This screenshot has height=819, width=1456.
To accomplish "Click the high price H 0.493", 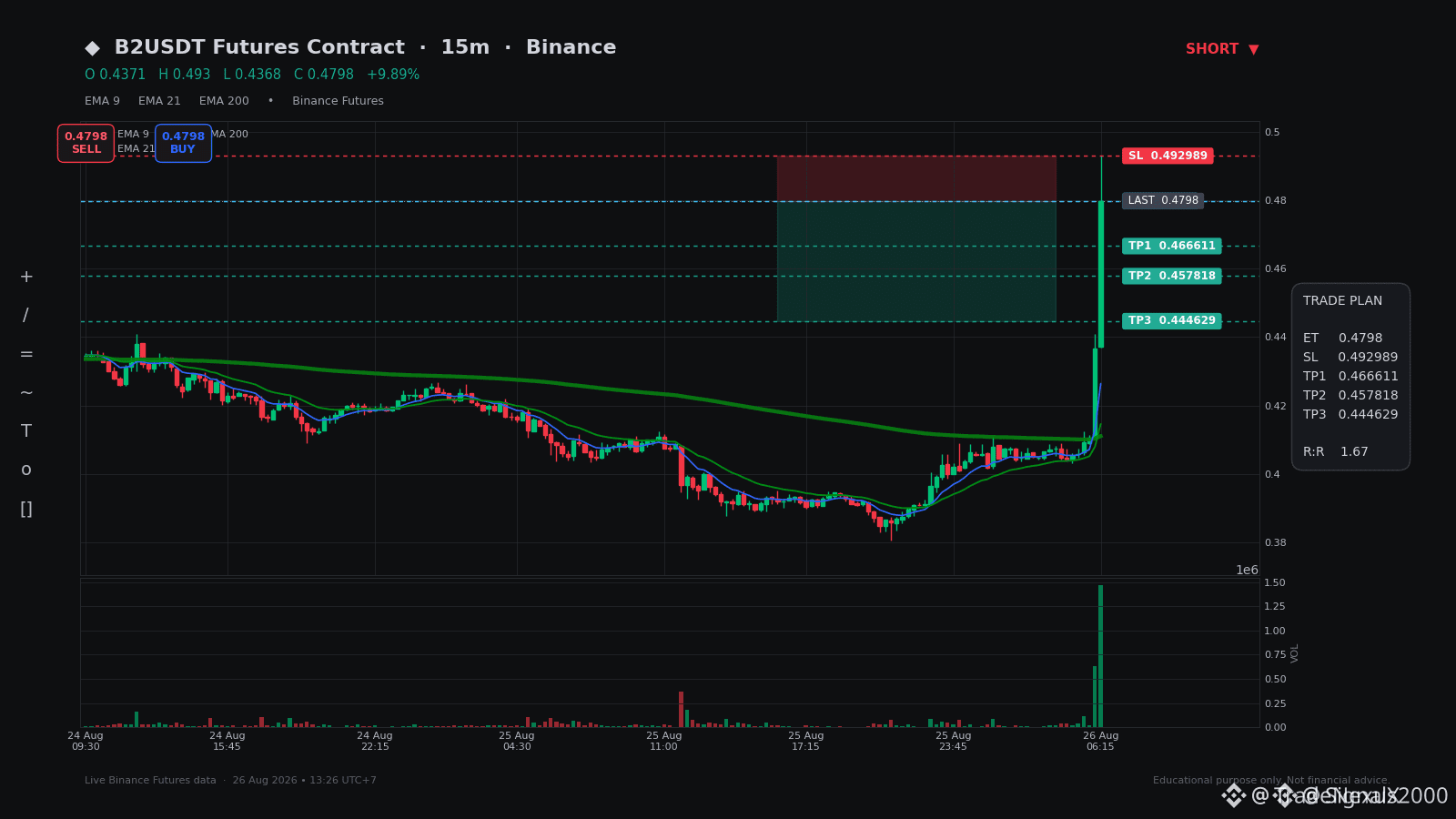I will pos(185,75).
